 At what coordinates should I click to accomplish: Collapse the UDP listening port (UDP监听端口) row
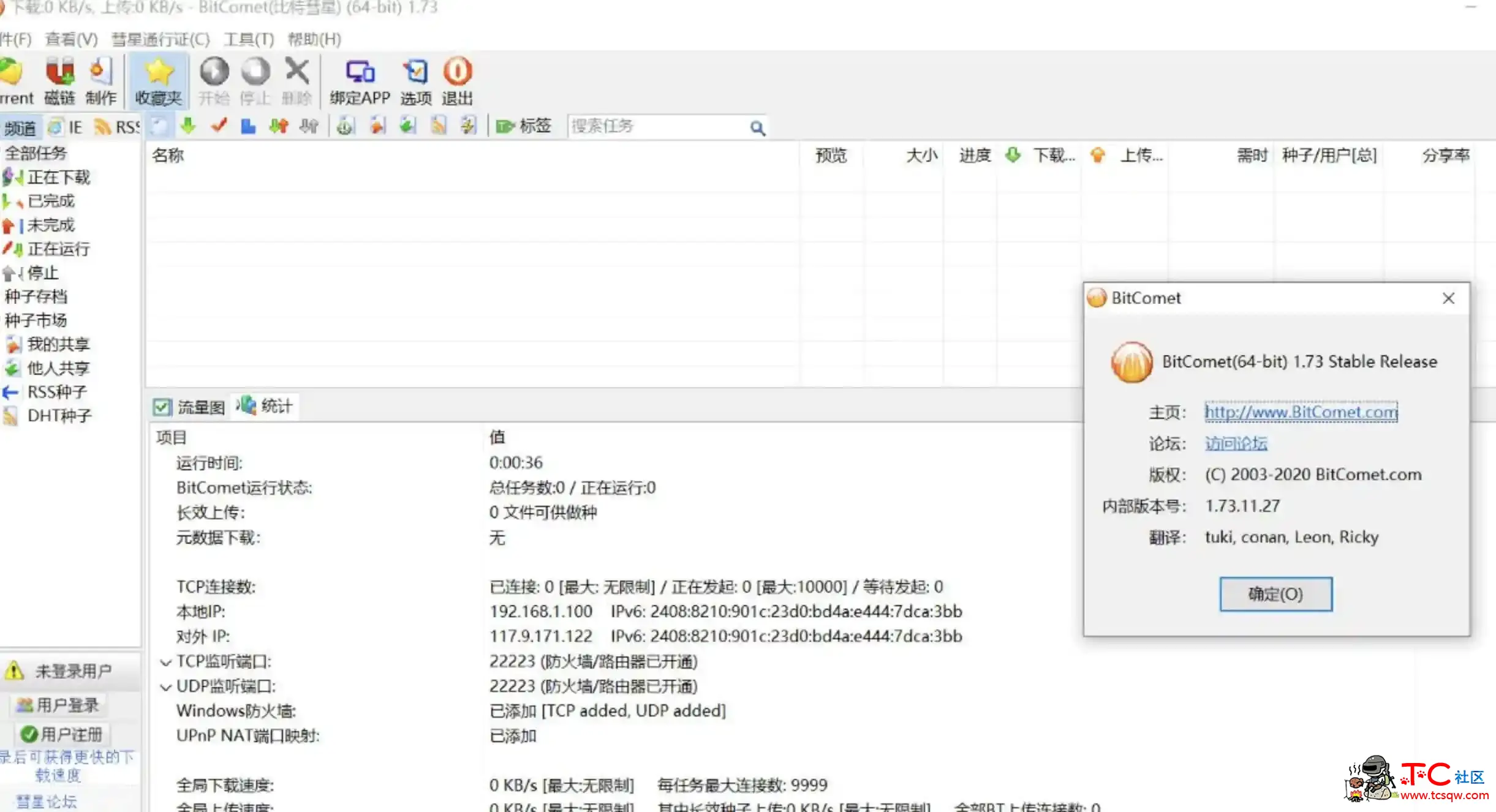[x=165, y=687]
